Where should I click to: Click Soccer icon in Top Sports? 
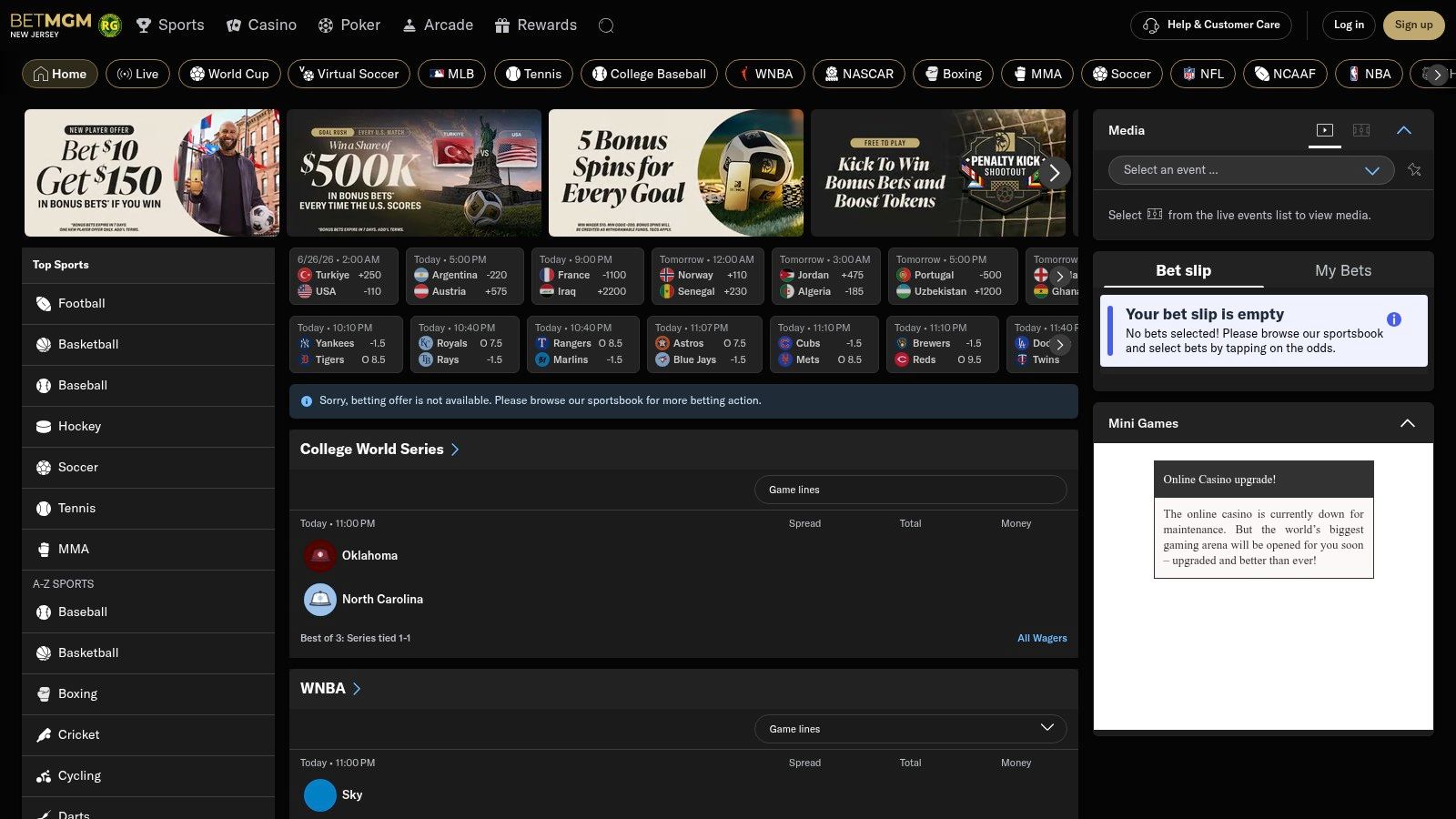pyautogui.click(x=43, y=468)
